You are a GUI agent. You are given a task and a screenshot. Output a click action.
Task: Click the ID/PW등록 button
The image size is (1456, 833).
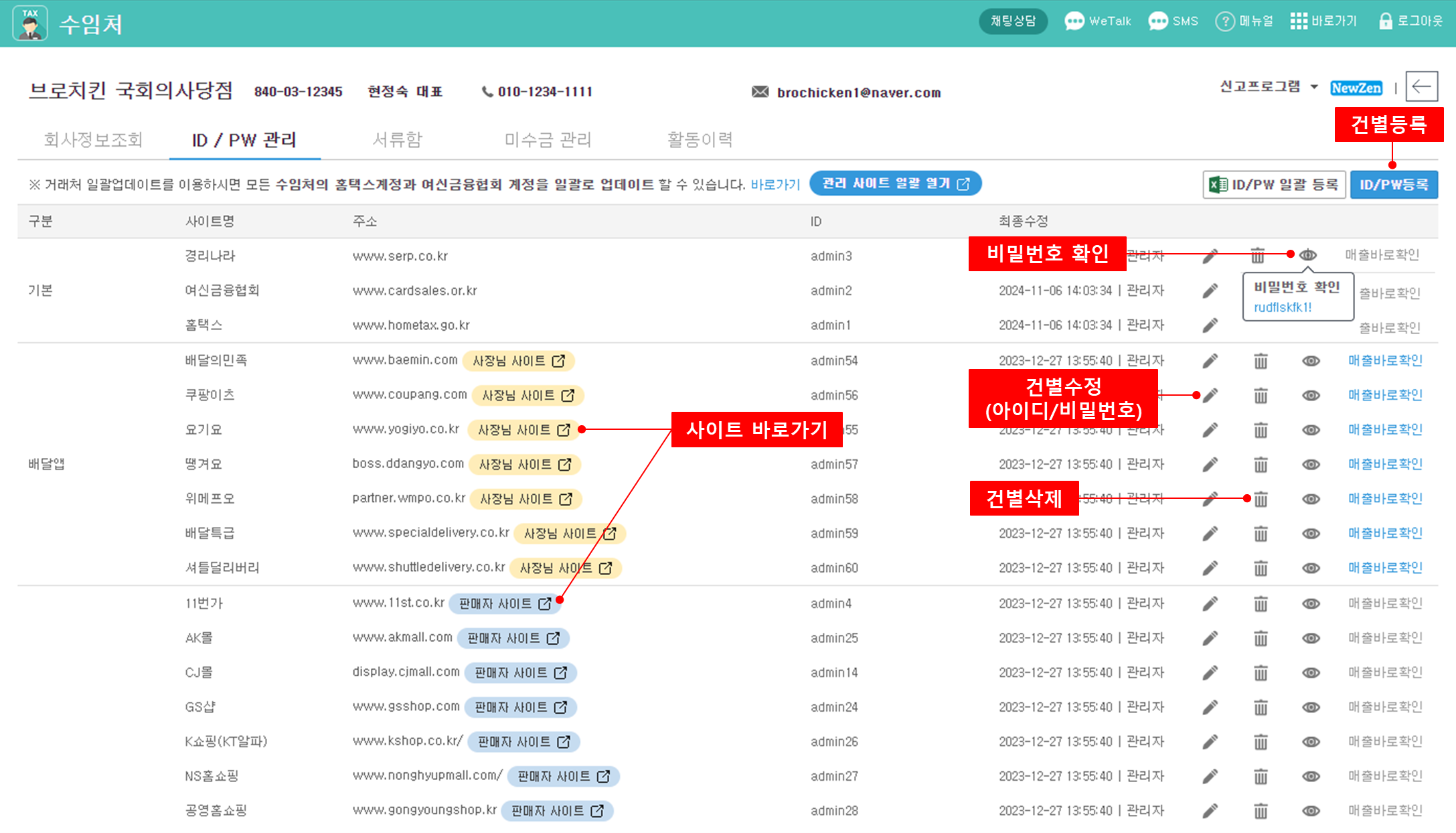(x=1394, y=185)
